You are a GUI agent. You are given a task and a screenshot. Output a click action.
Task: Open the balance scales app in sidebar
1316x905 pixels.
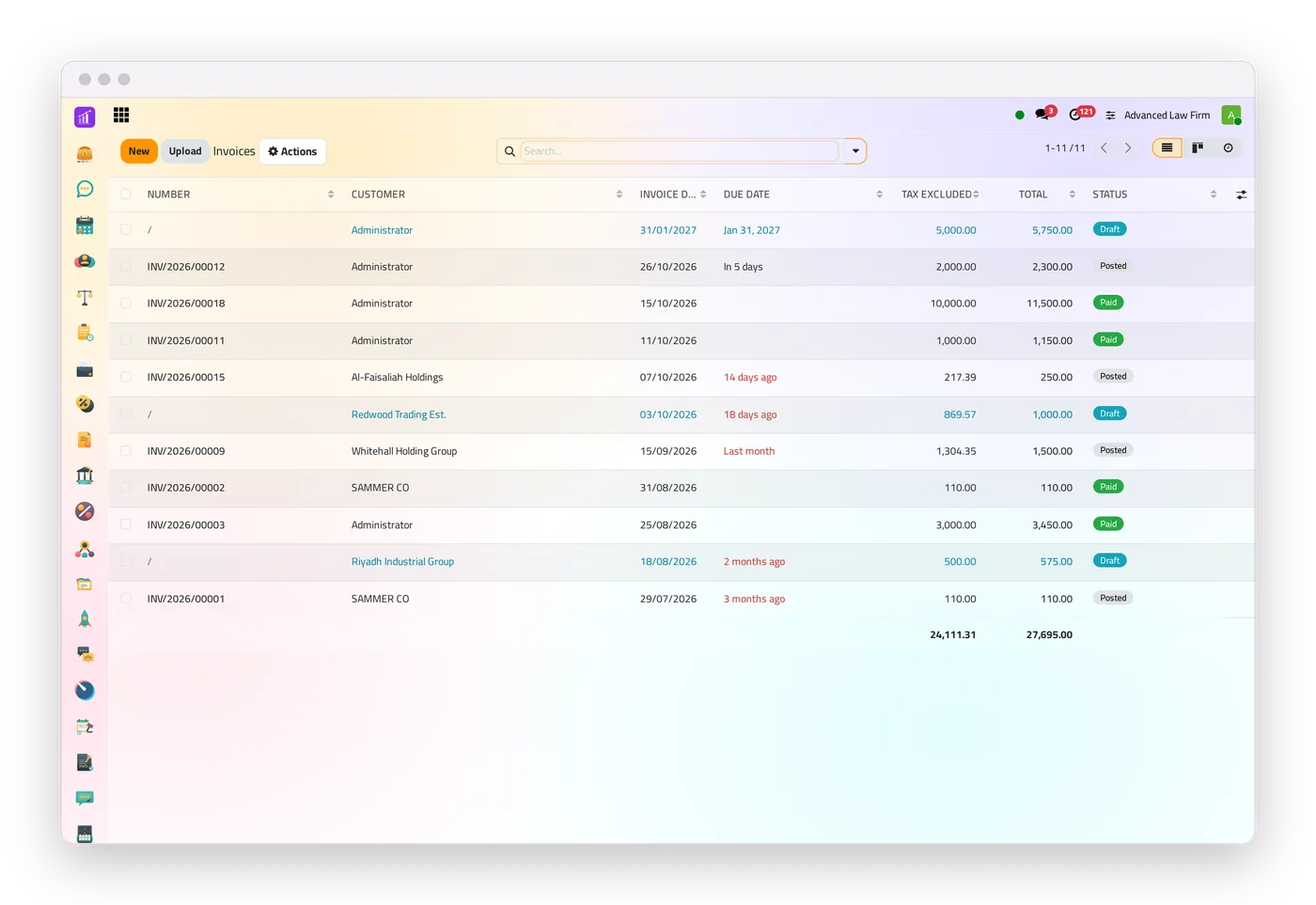[85, 297]
